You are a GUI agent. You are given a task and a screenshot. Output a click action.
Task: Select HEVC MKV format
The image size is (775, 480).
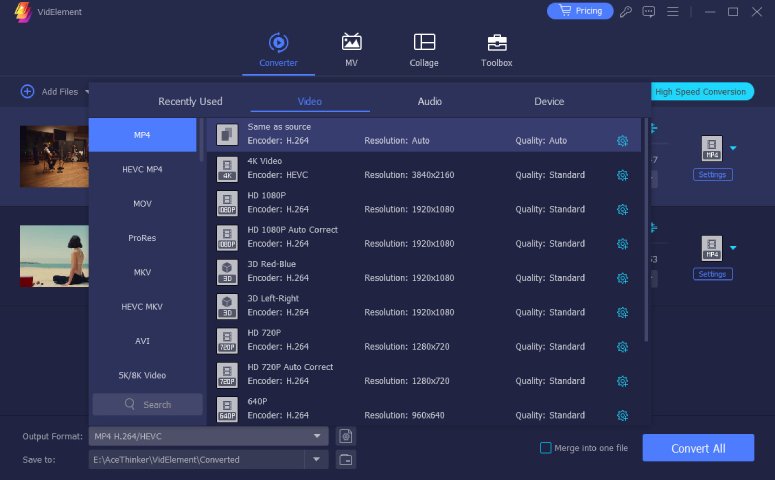(142, 306)
